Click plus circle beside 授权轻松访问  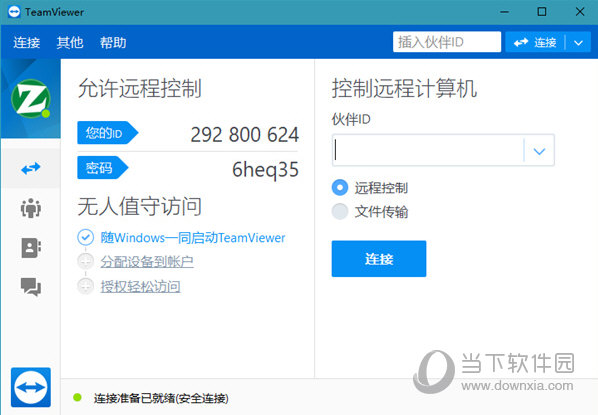[85, 286]
